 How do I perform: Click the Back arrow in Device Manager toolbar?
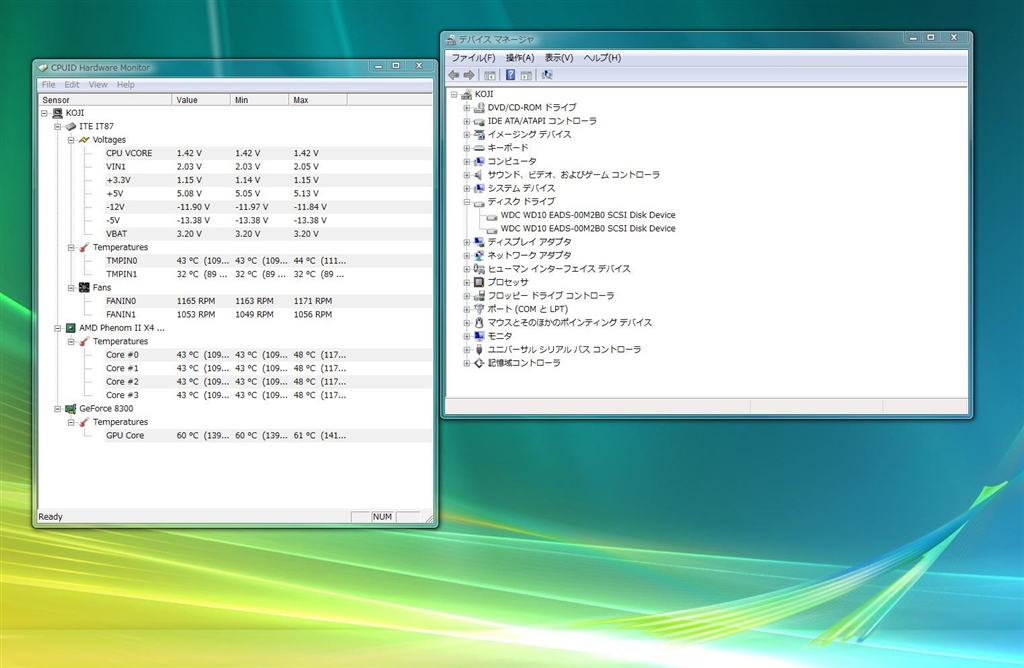pos(454,75)
